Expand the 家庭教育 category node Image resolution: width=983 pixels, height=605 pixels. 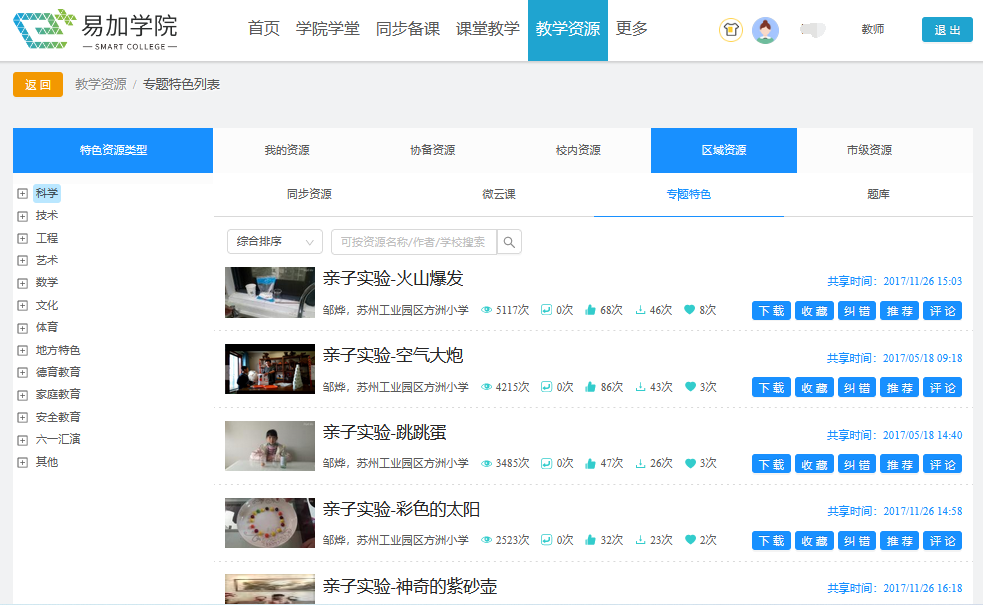pyautogui.click(x=23, y=395)
